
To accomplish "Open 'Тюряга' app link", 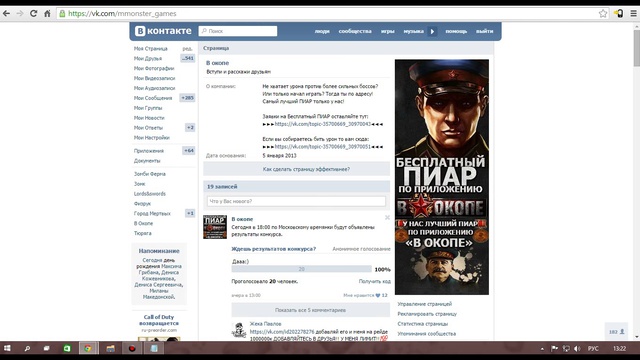I will [x=142, y=233].
